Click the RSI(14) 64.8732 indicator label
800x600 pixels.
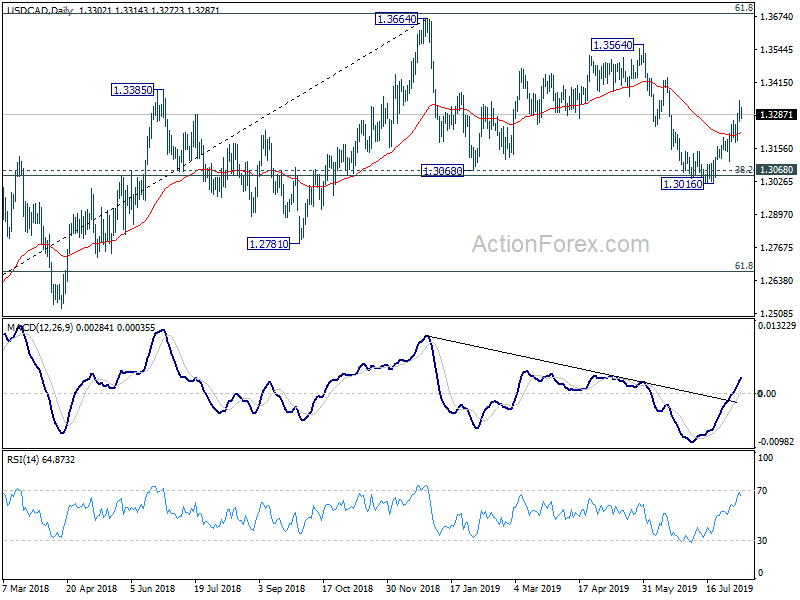tap(41, 460)
